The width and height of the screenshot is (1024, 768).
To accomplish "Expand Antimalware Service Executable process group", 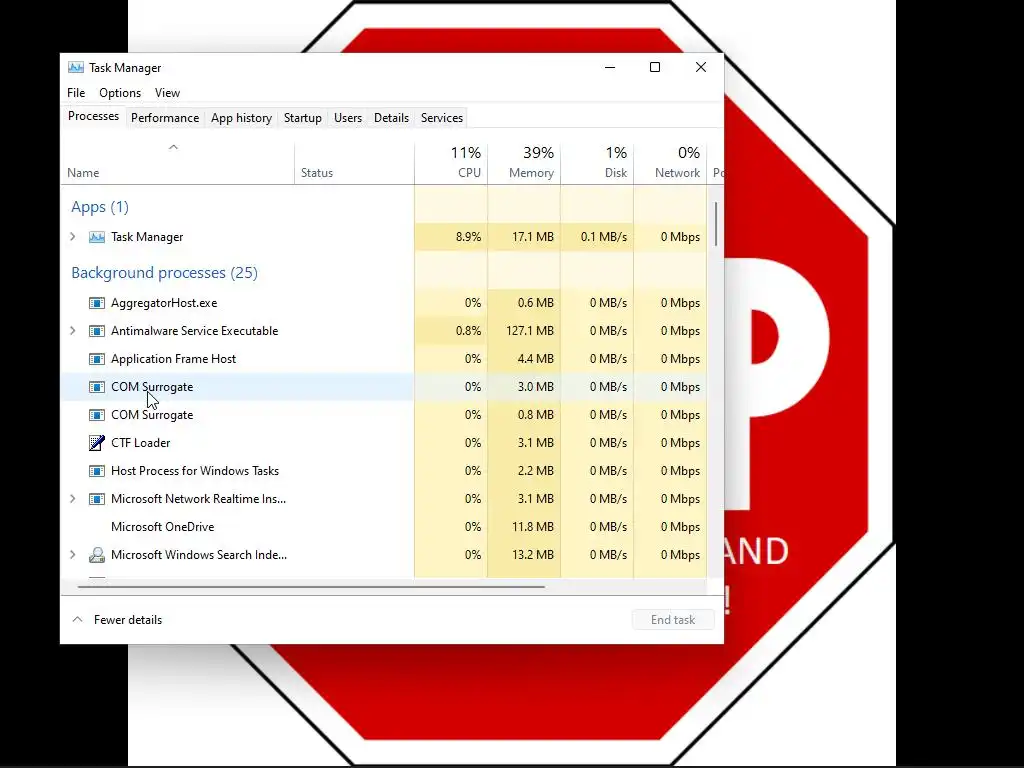I will [x=72, y=331].
